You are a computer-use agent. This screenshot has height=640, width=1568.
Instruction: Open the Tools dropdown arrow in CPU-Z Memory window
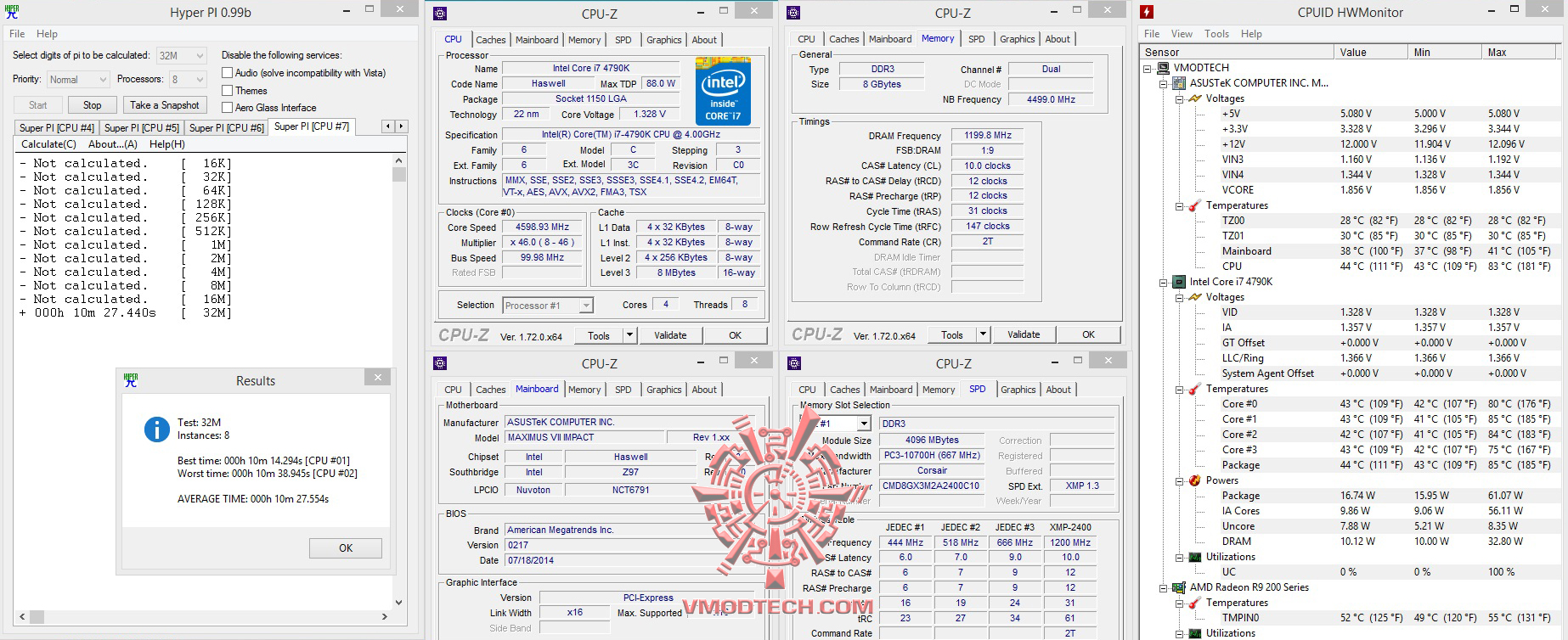click(983, 334)
